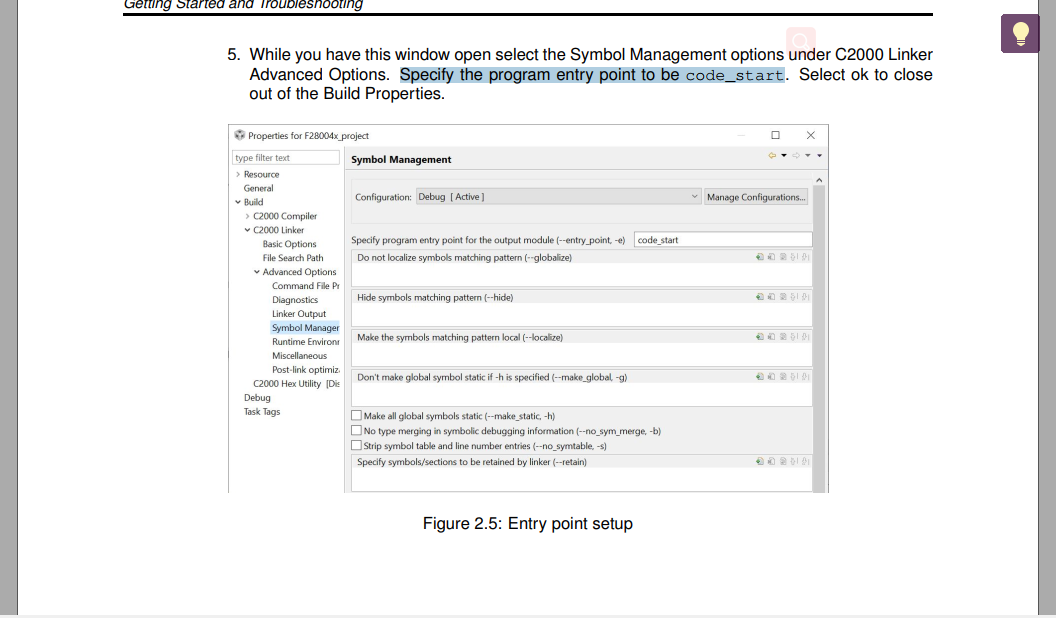Move the --hide entry up
1056x618 pixels.
pyautogui.click(x=794, y=297)
